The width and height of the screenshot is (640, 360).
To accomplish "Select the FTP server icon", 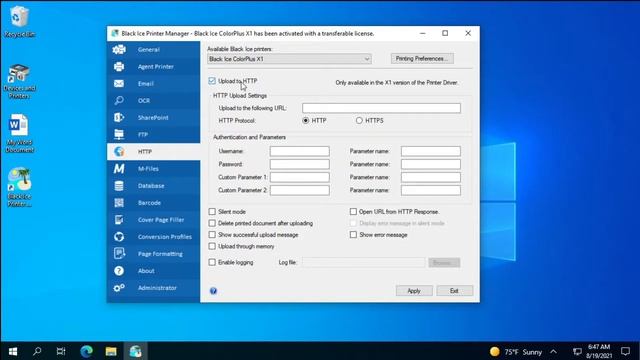I will [x=119, y=134].
